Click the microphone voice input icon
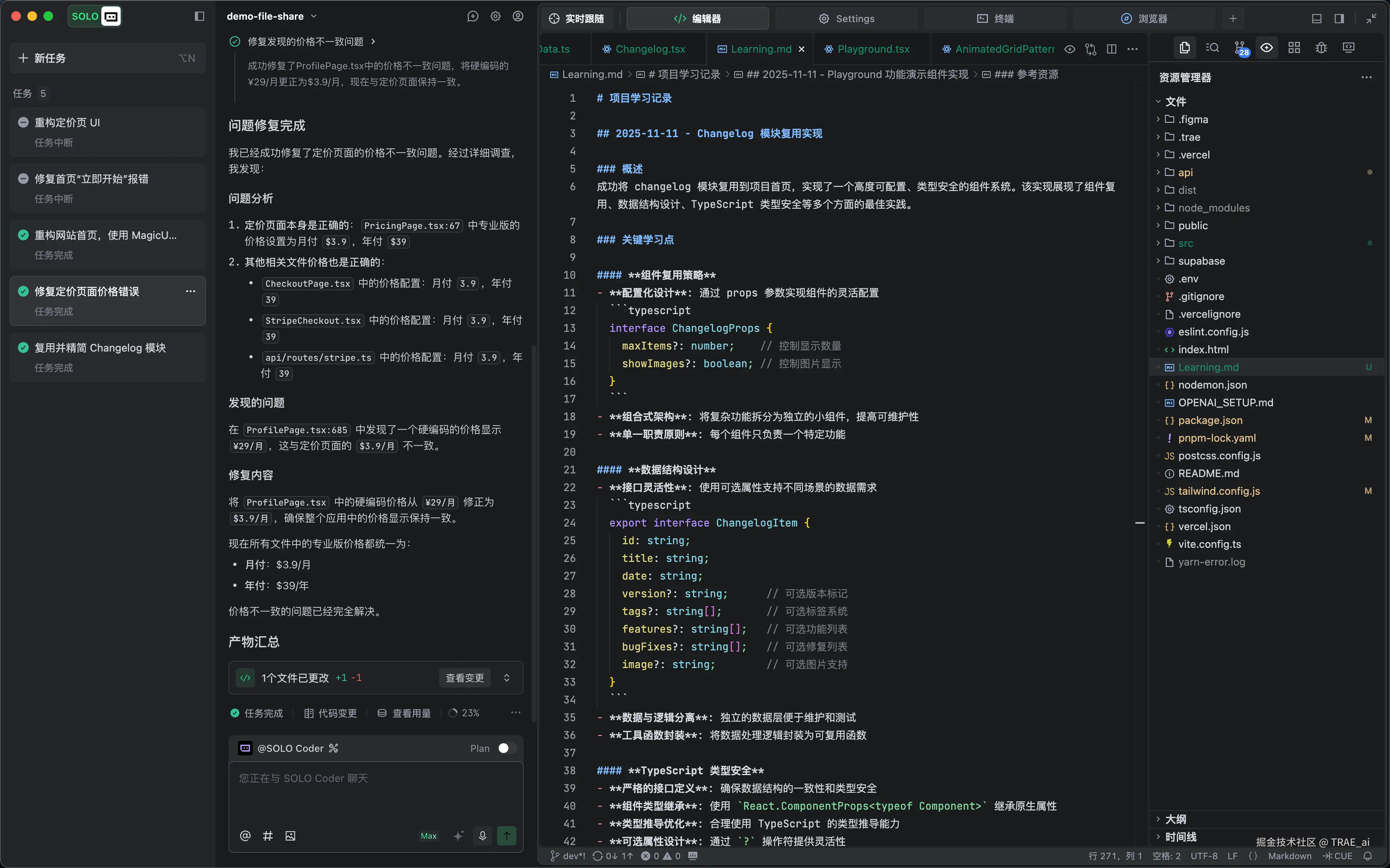 click(x=482, y=836)
